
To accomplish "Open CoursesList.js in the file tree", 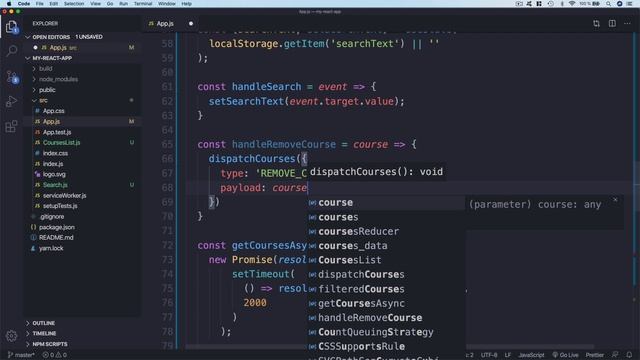I will coord(62,143).
